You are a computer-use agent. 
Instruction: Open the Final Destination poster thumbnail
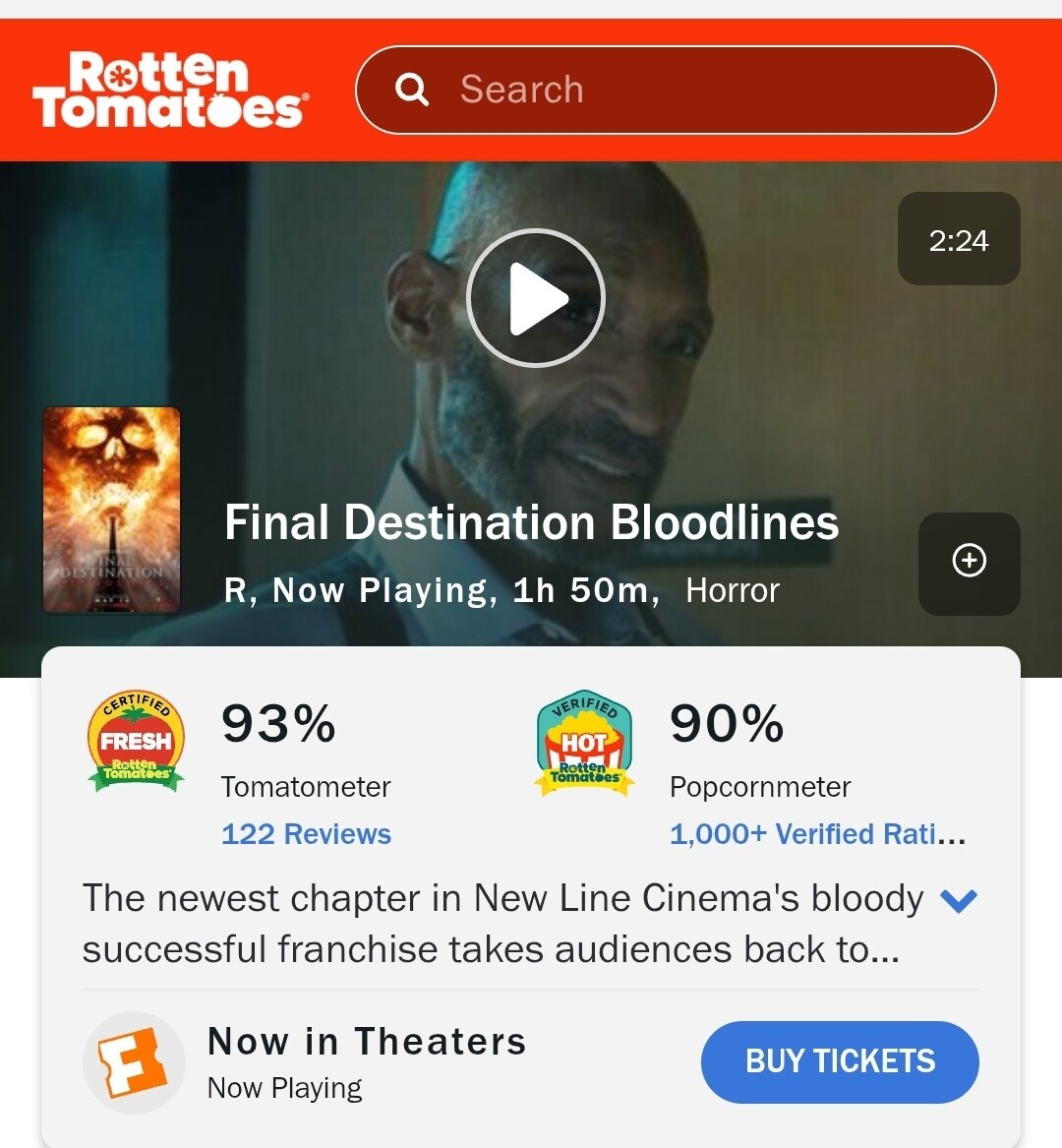pos(112,510)
